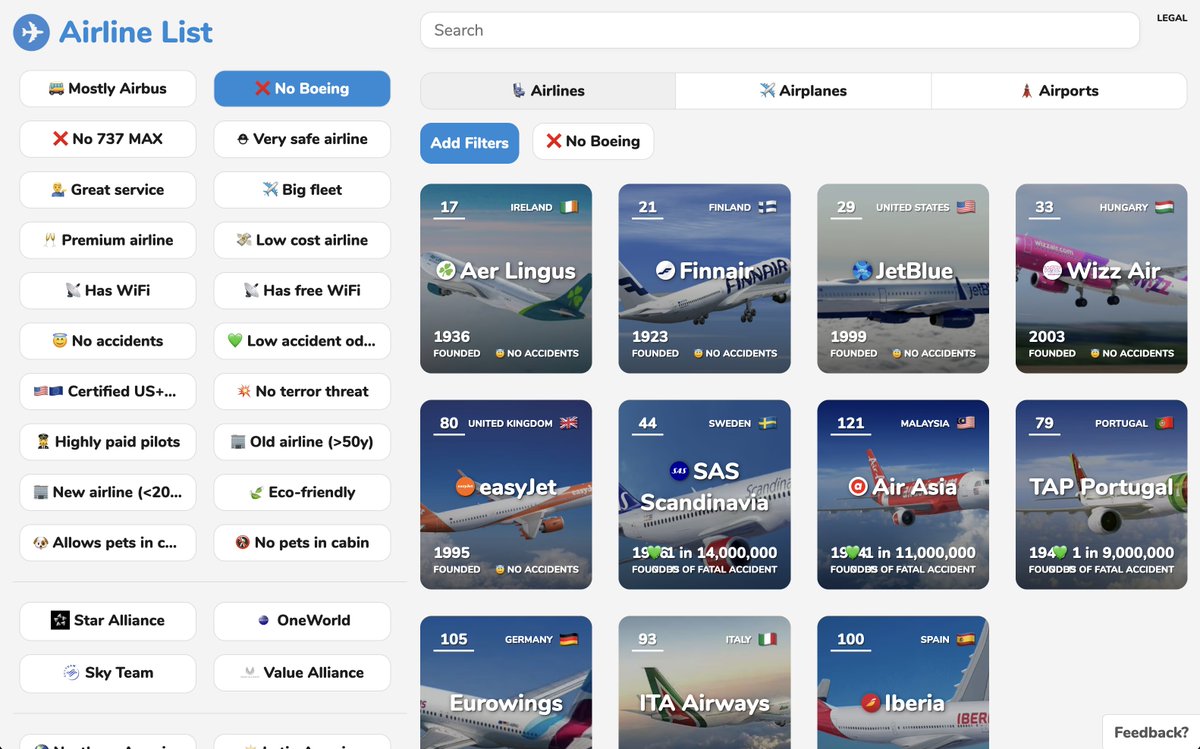Click the Malaysia flag on Air Asia card
This screenshot has height=749, width=1200.
pos(966,423)
